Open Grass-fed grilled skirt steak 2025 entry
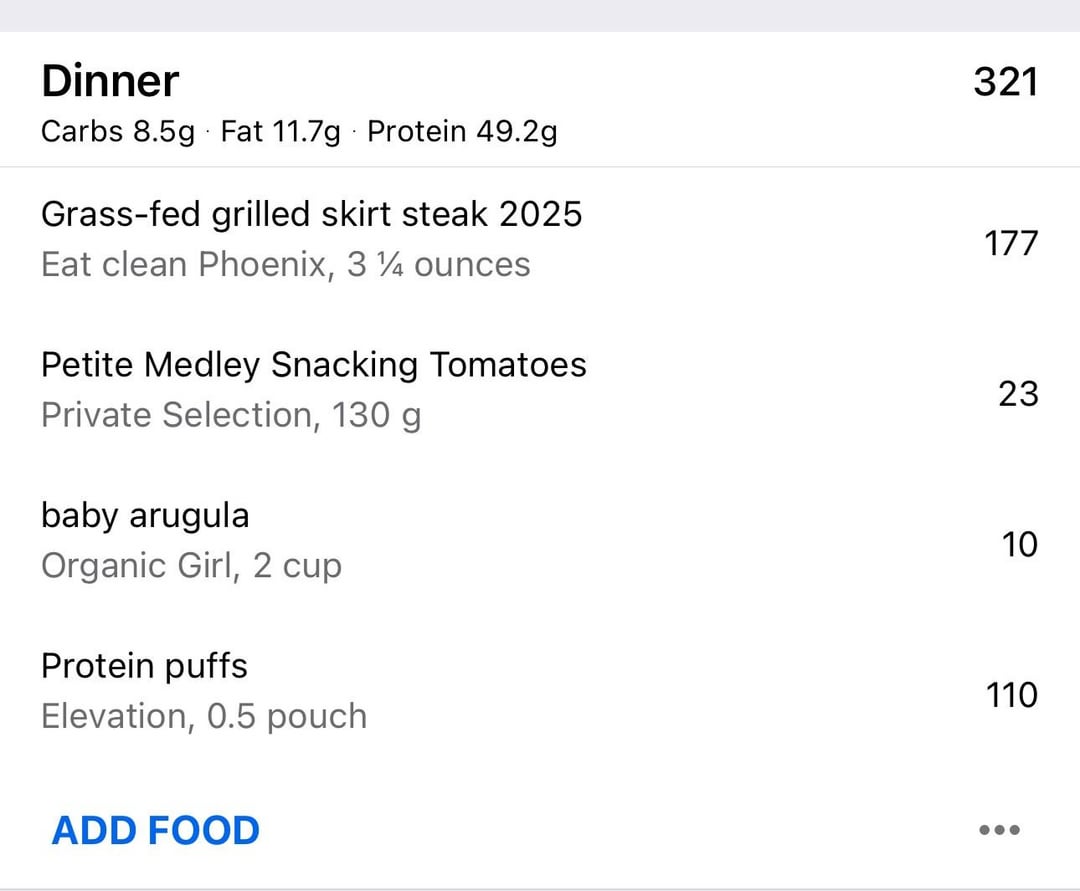The height and width of the screenshot is (891, 1080). (x=311, y=214)
